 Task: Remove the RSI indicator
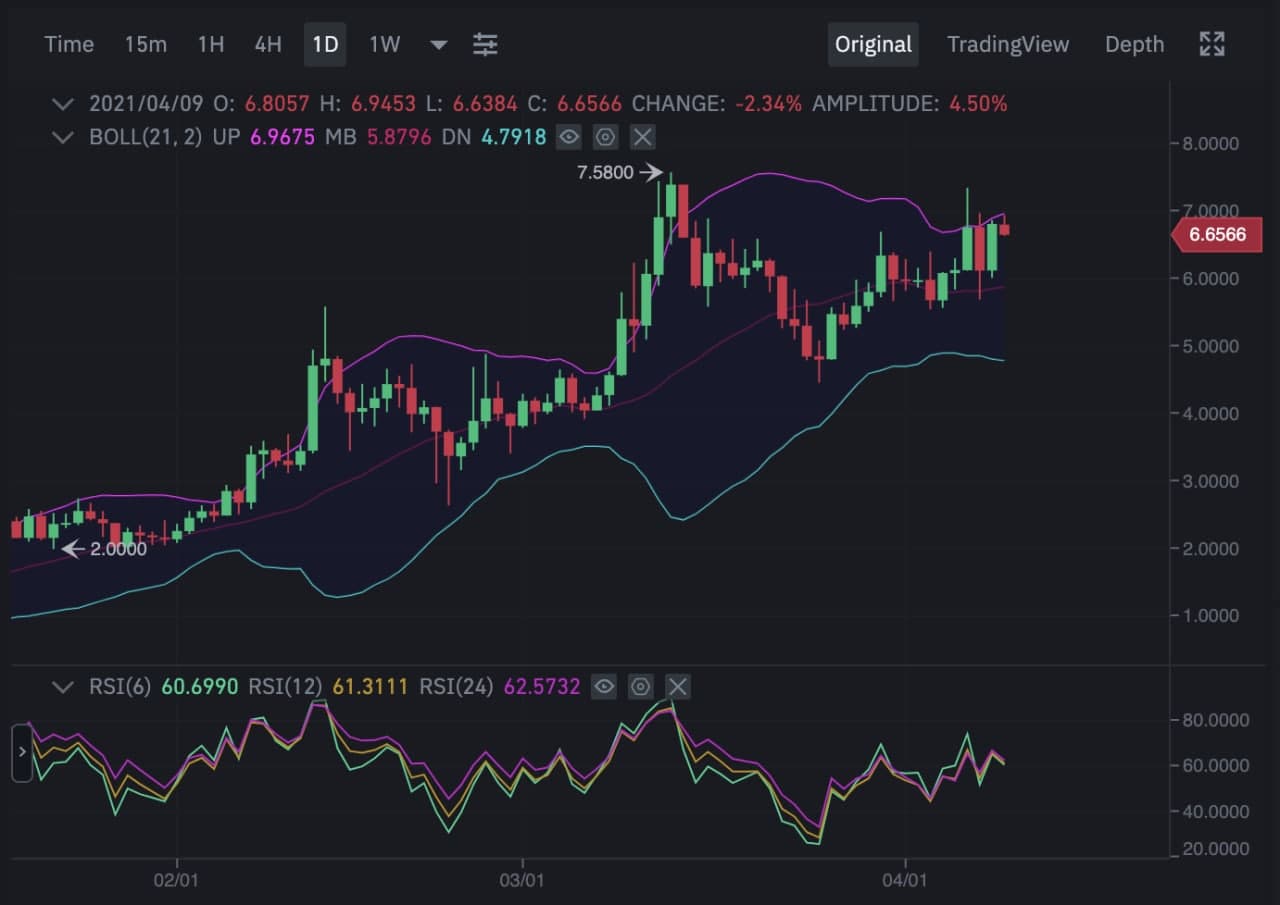[678, 687]
